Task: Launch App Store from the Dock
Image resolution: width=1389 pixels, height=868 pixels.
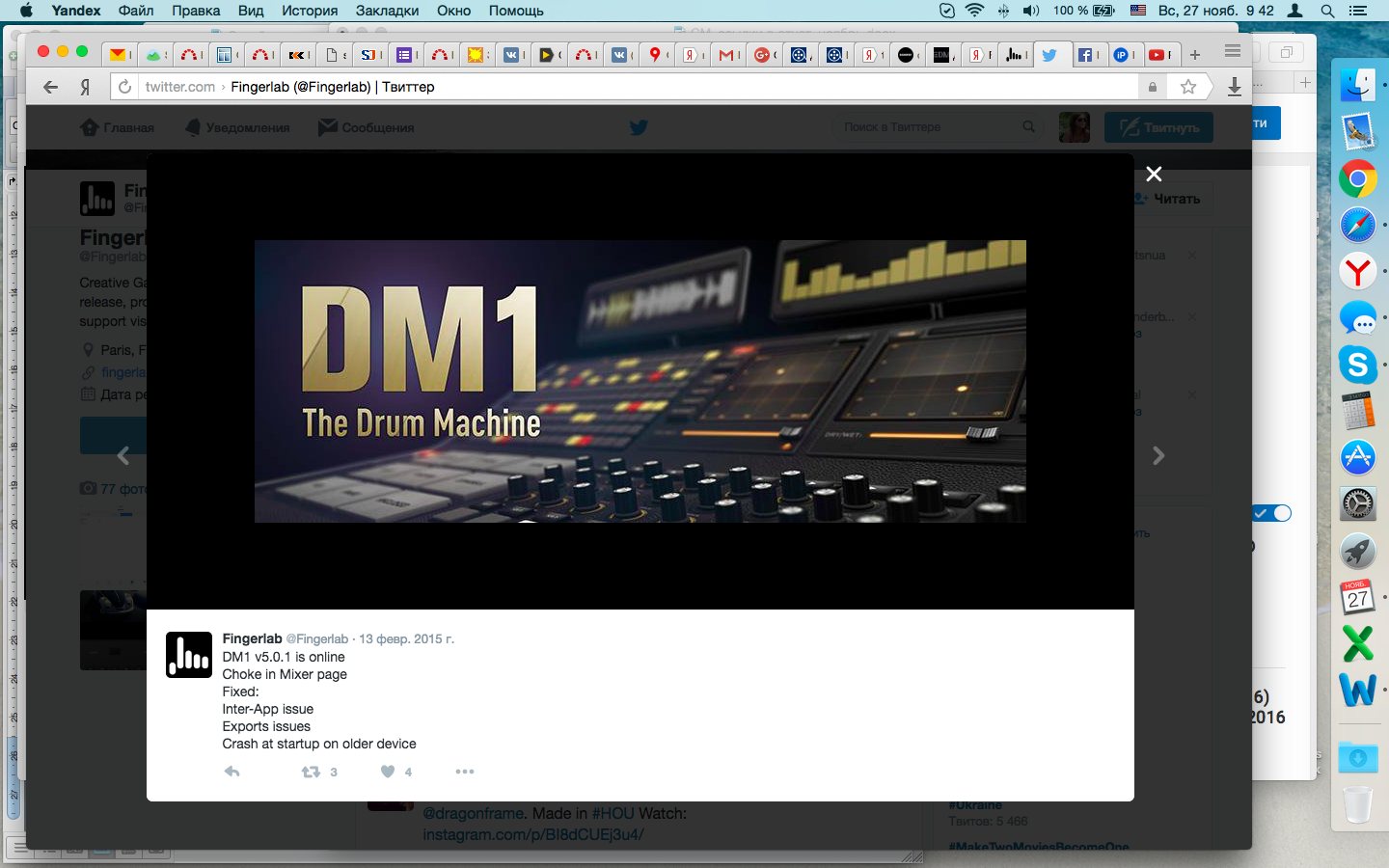Action: 1358,457
